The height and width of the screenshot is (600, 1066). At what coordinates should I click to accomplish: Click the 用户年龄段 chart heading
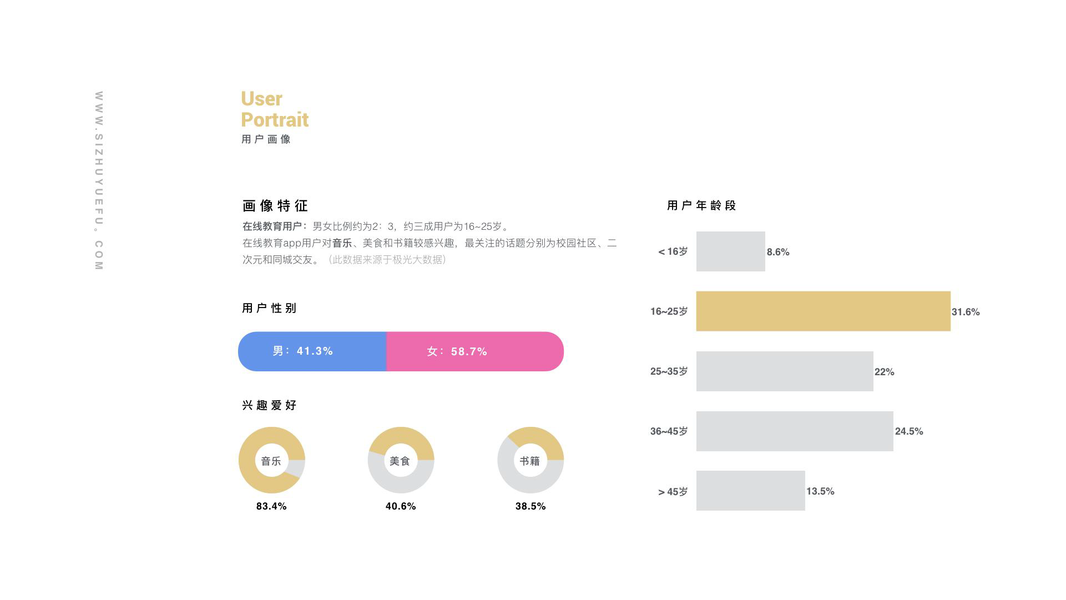coord(701,206)
